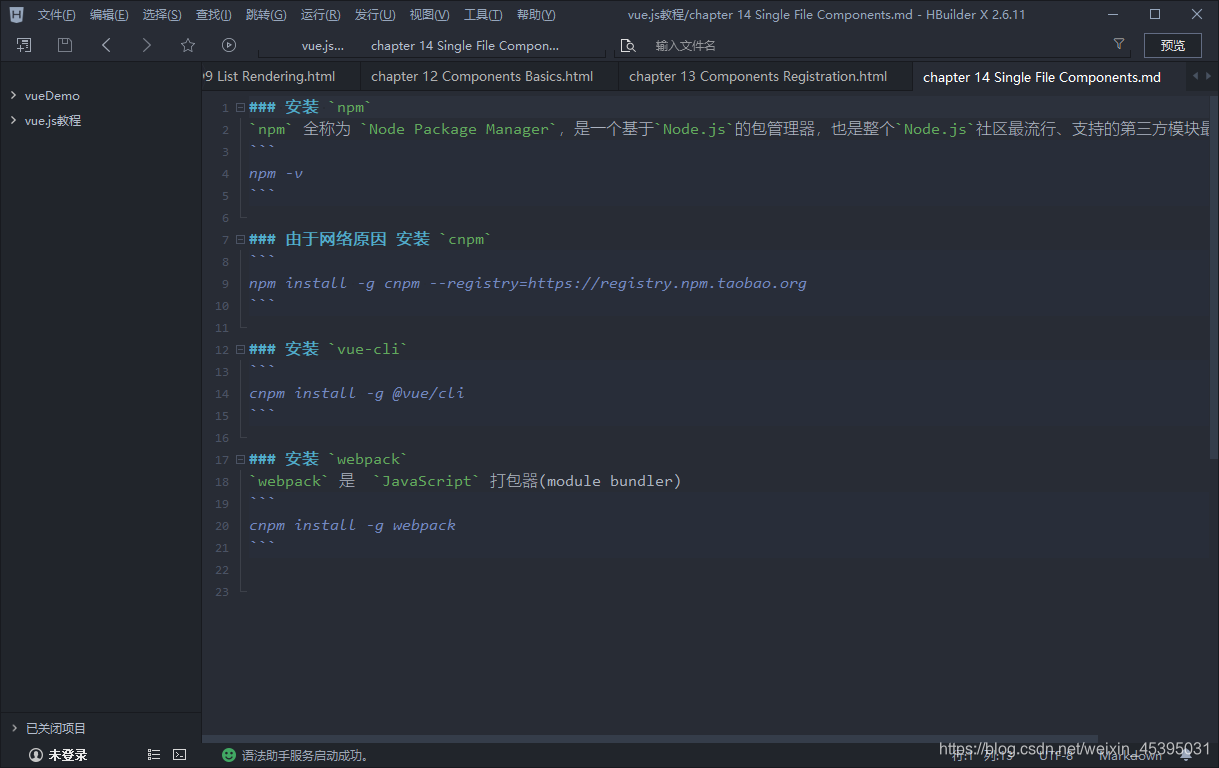Click line number 23 in the gutter

coord(222,591)
